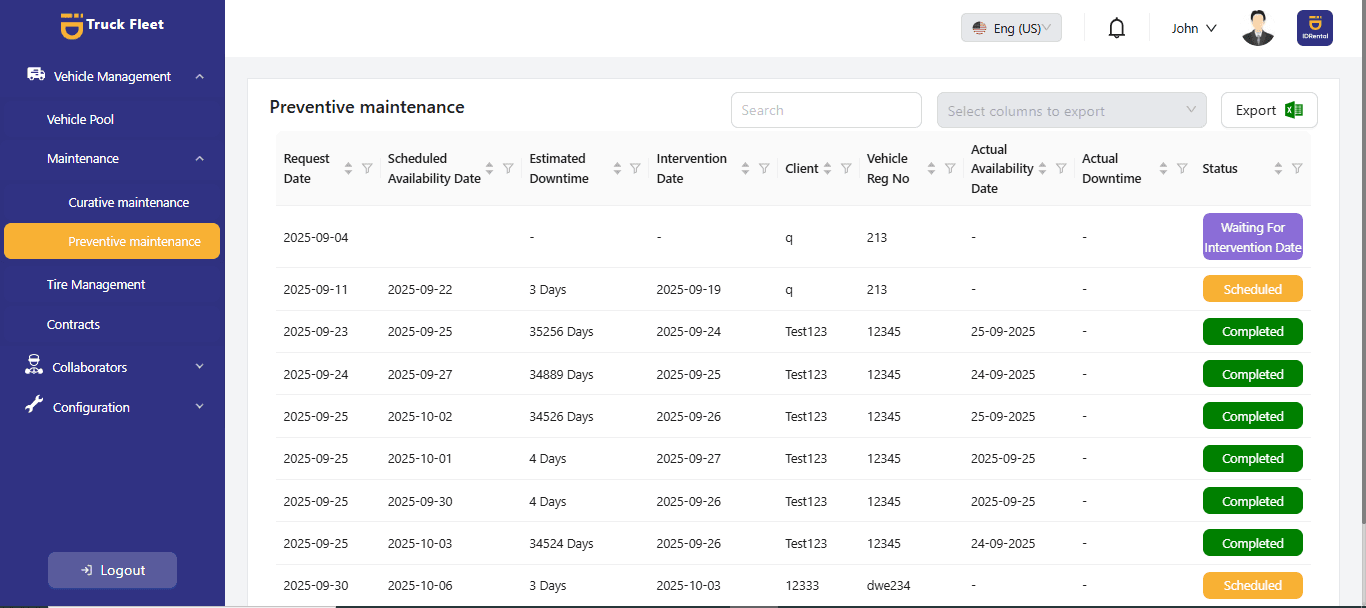Sort by Scheduled Availability Date
The height and width of the screenshot is (608, 1366).
[489, 168]
